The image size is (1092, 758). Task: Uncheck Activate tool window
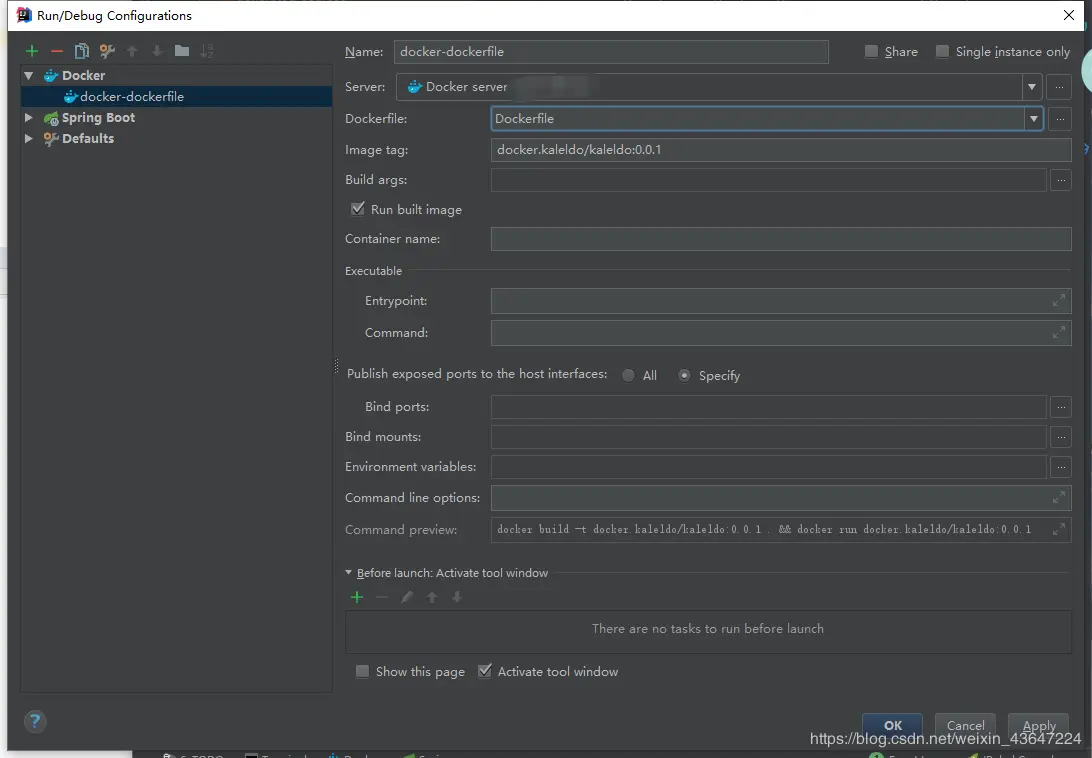click(485, 672)
